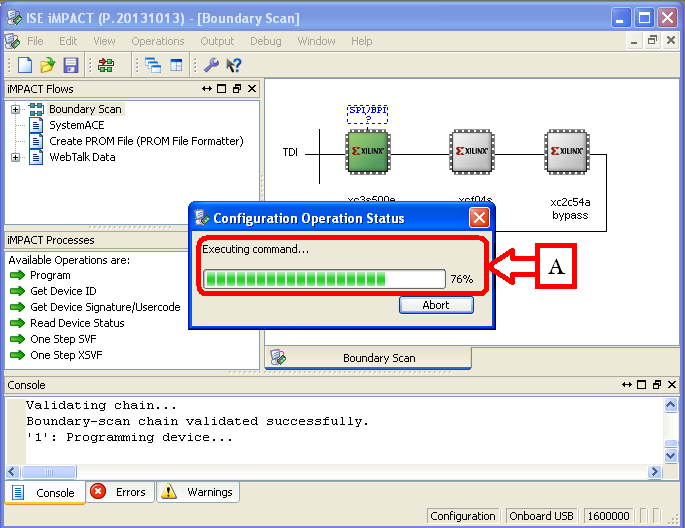The image size is (685, 528).
Task: Click the Program green arrow icon
Action: pyautogui.click(x=17, y=275)
